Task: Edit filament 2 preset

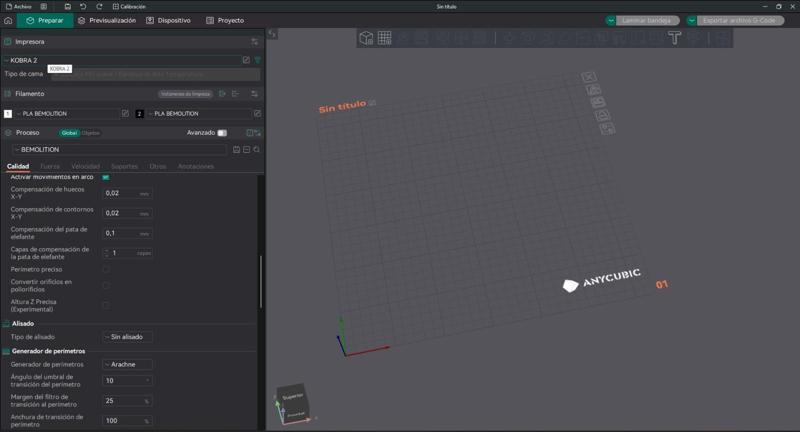Action: tap(257, 113)
